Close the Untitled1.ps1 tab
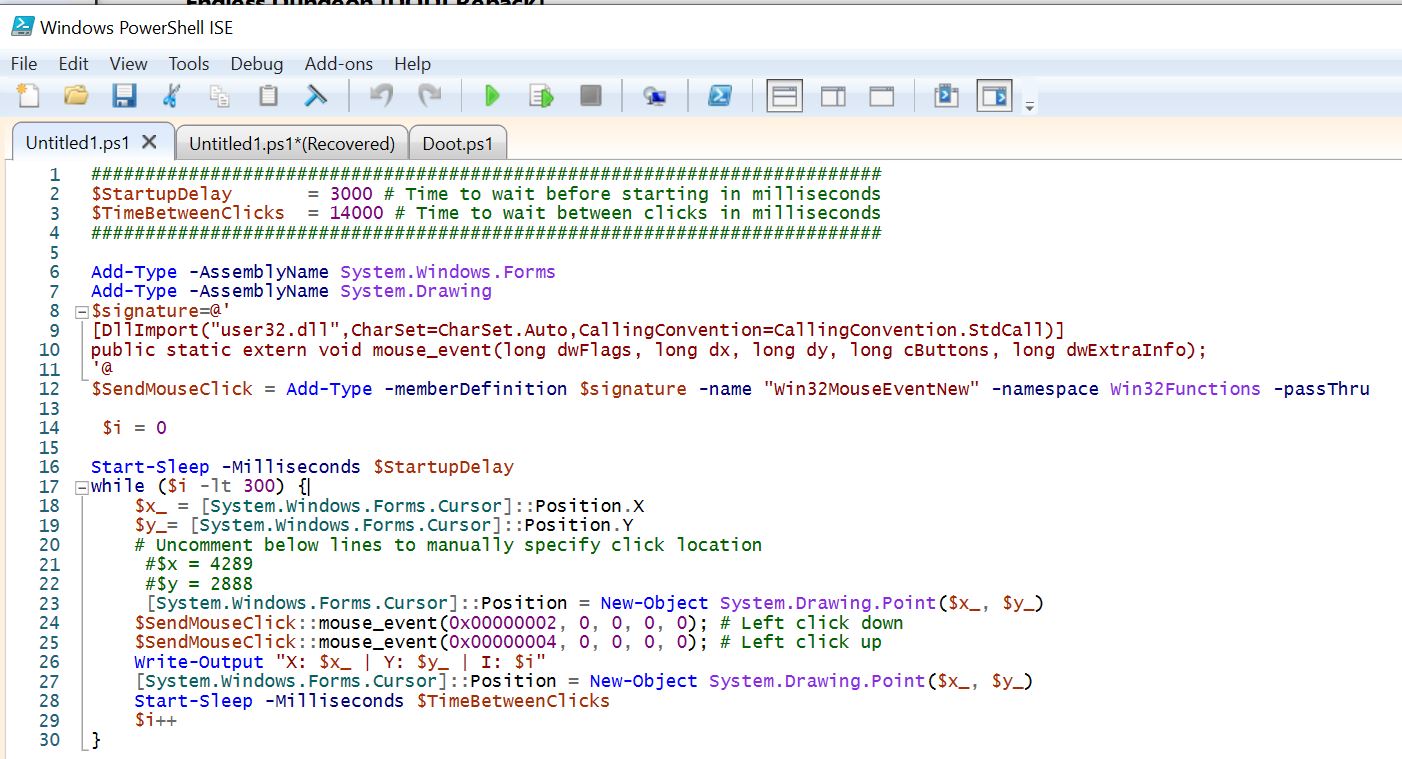This screenshot has width=1402, height=759. pyautogui.click(x=149, y=141)
